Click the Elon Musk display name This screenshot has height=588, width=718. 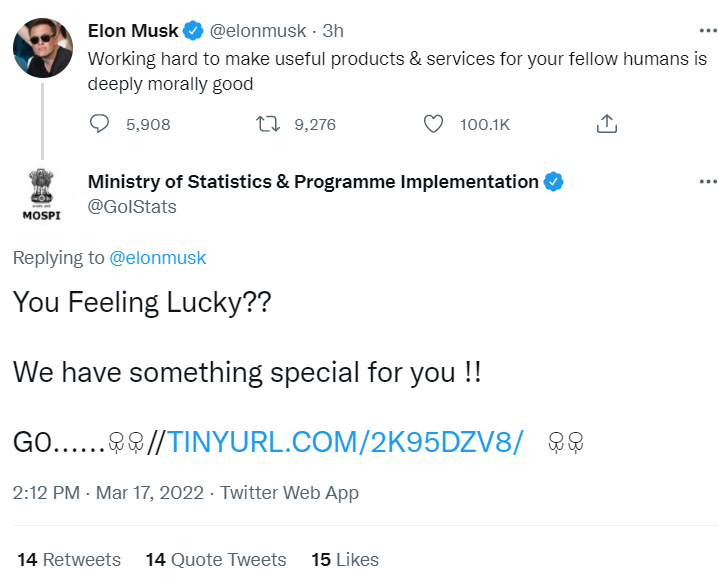click(x=132, y=31)
